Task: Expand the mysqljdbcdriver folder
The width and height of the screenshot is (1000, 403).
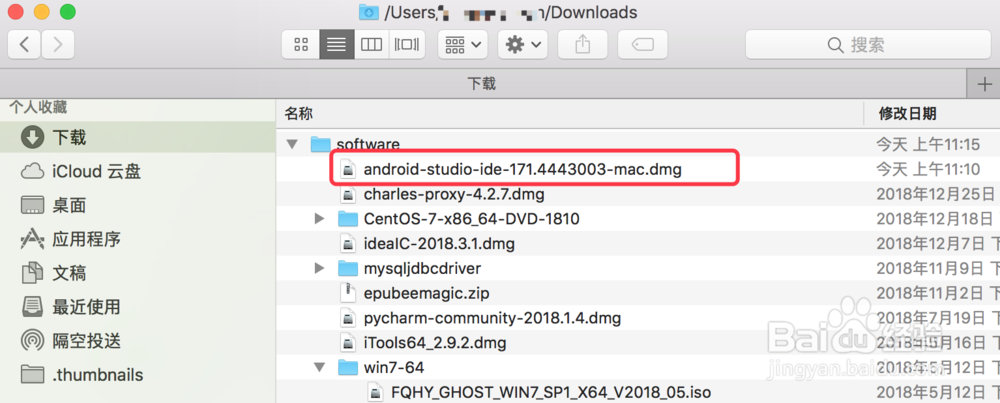Action: click(x=320, y=268)
